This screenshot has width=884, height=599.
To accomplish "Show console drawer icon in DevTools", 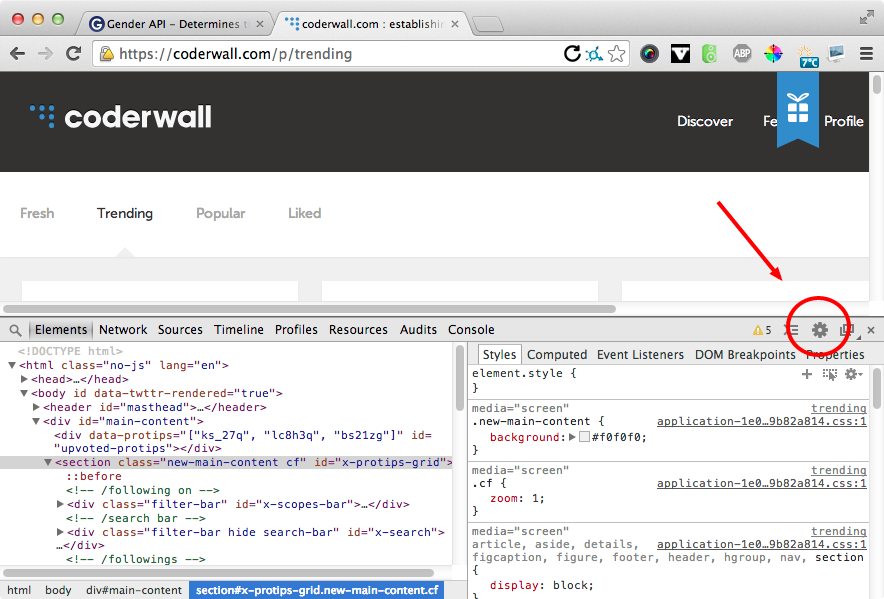I will click(x=792, y=330).
